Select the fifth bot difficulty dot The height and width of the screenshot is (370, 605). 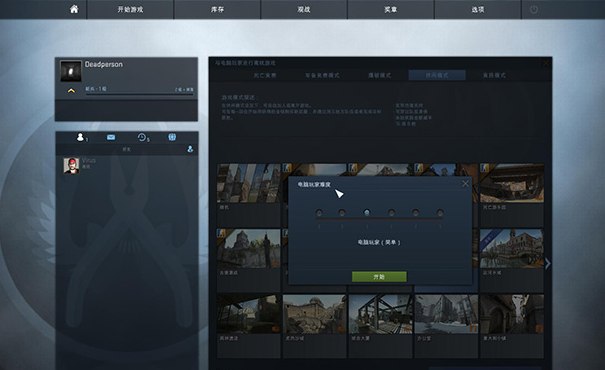point(416,212)
